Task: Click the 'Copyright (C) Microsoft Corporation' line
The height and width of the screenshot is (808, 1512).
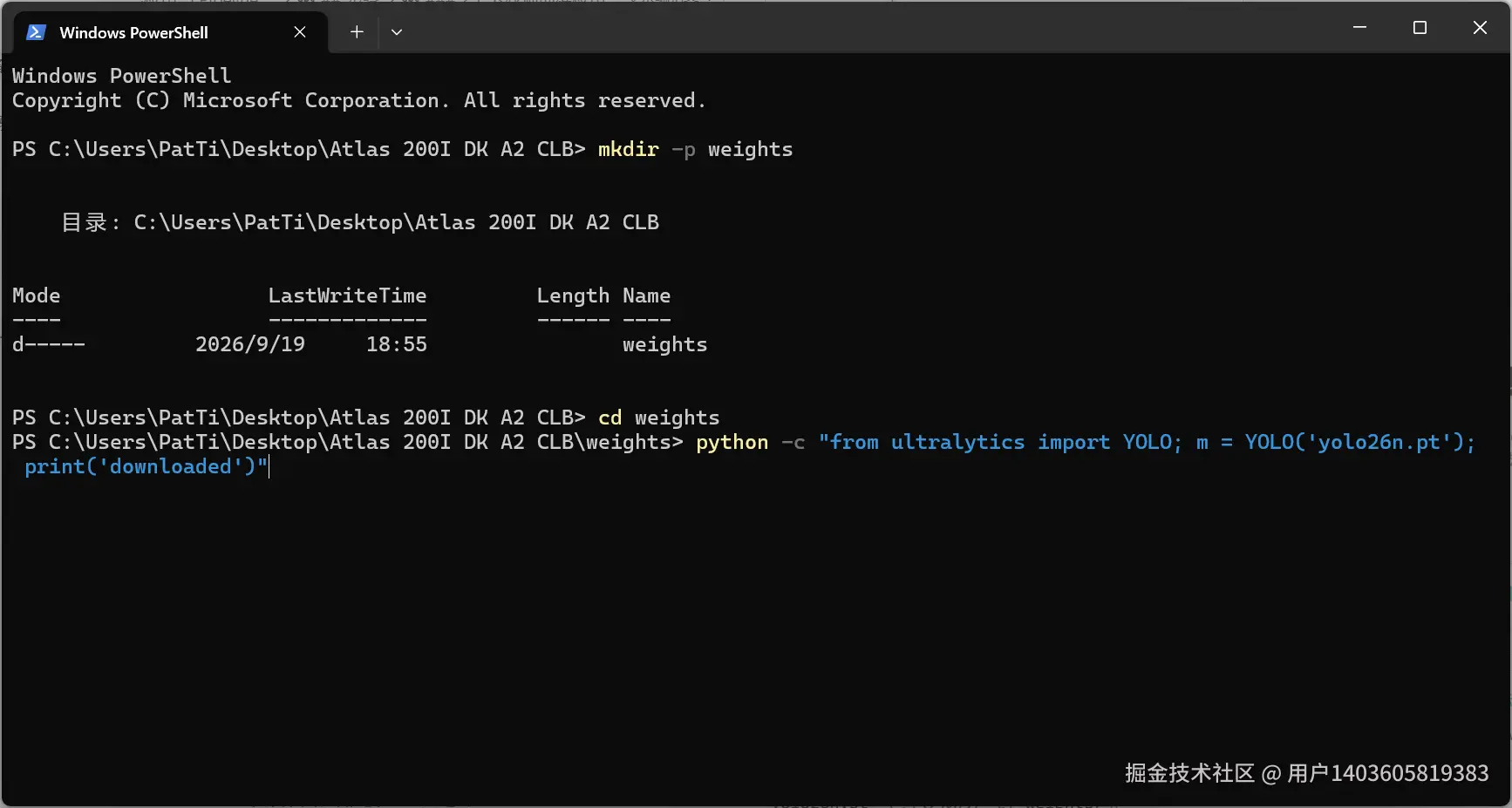Action: coord(359,100)
